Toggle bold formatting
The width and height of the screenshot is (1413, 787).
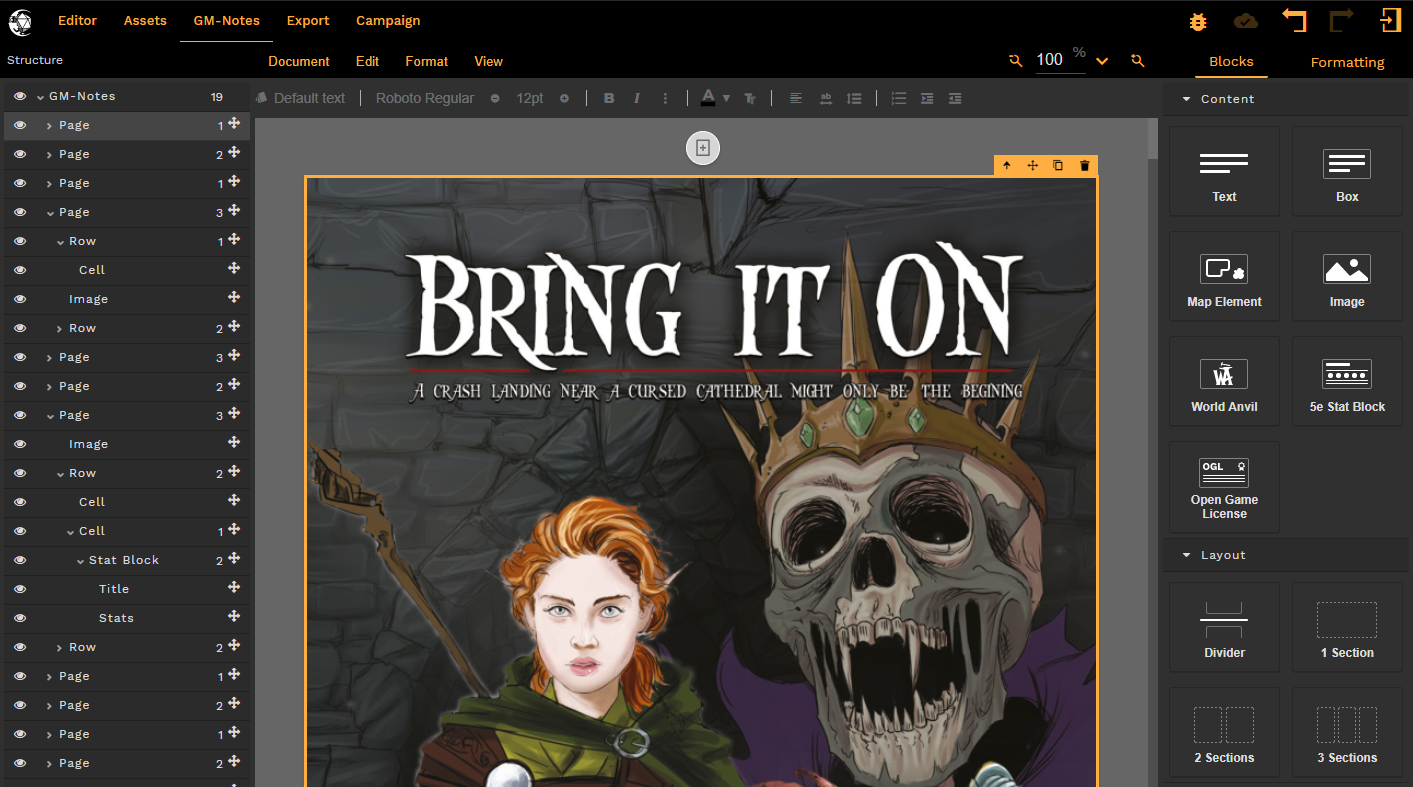point(609,98)
